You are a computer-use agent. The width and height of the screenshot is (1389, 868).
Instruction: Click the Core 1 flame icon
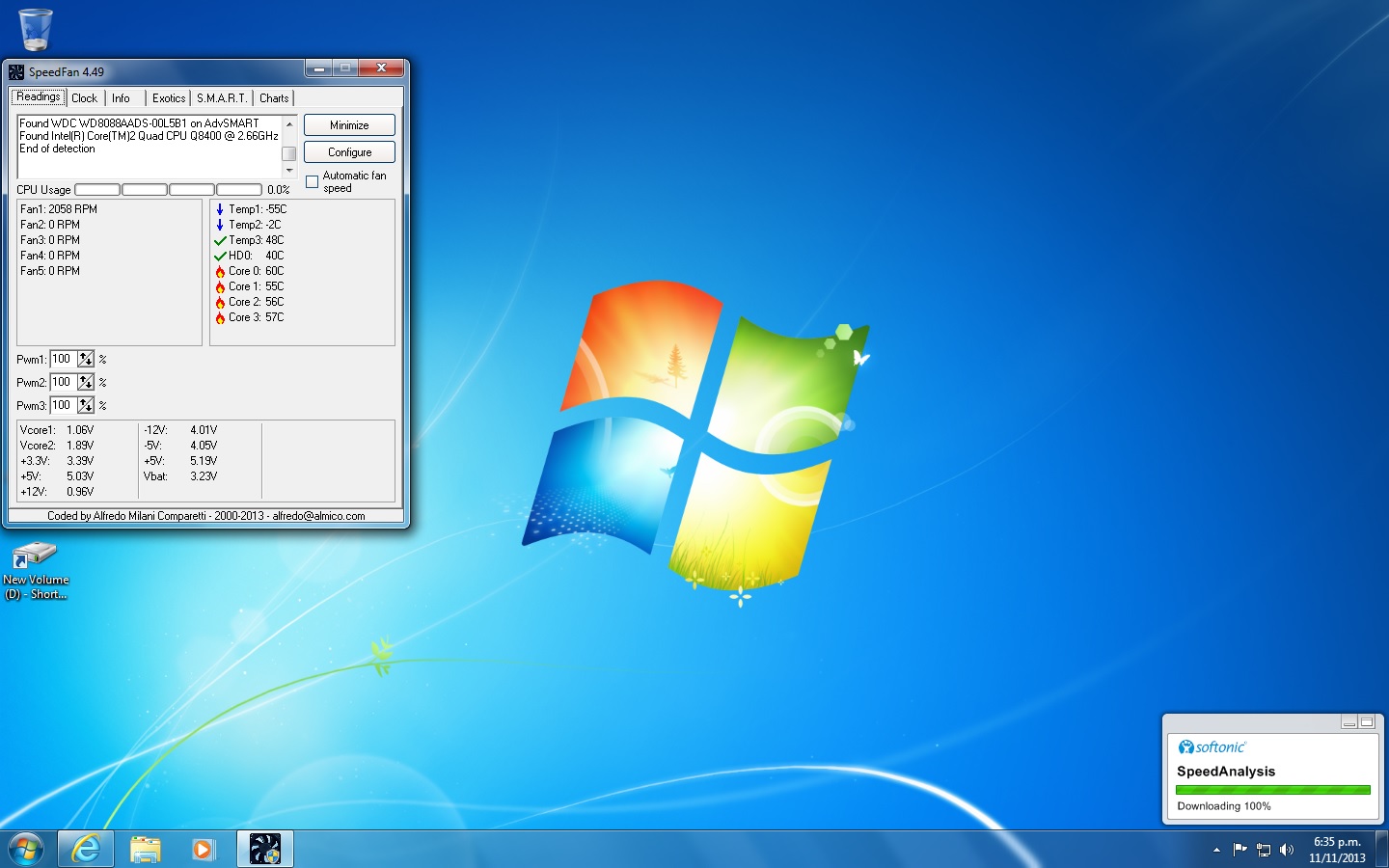click(220, 286)
